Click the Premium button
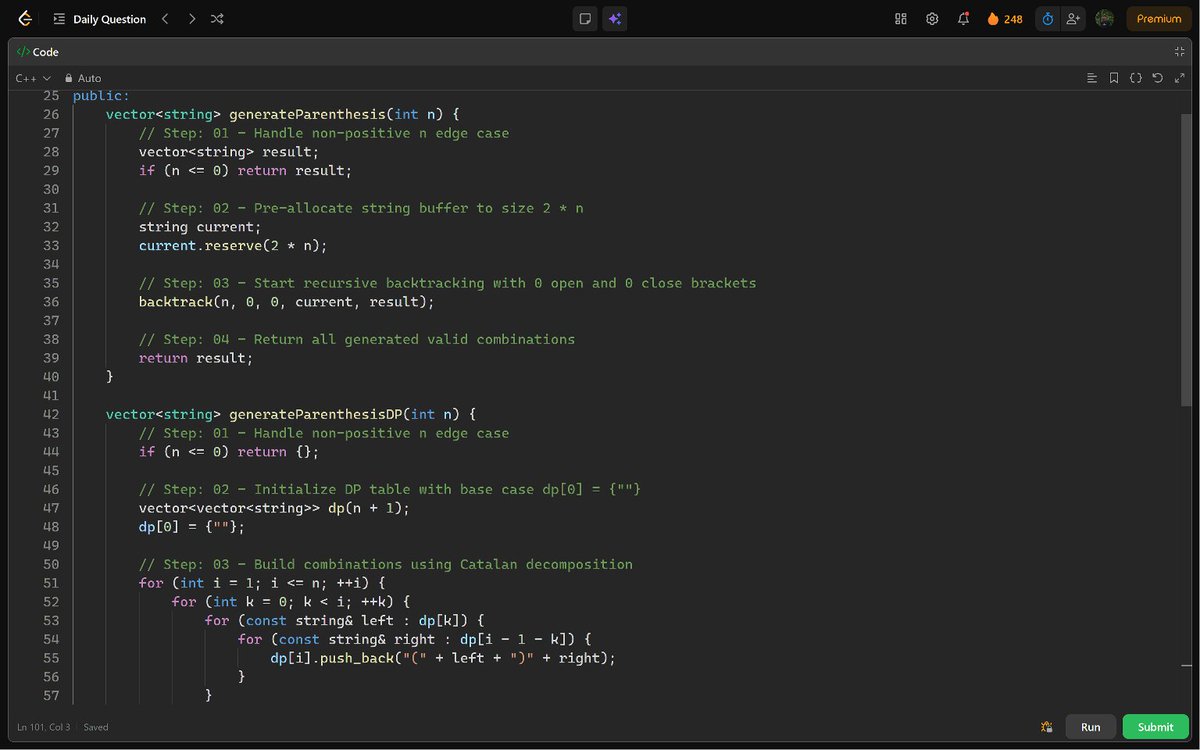 (x=1159, y=19)
